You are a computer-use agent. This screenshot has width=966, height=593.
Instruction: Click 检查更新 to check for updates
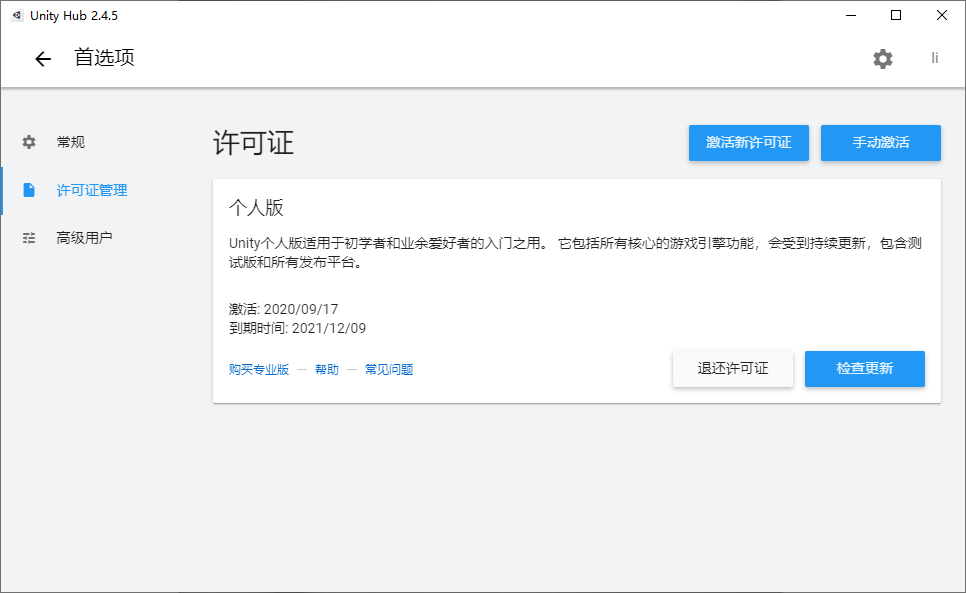tap(864, 369)
